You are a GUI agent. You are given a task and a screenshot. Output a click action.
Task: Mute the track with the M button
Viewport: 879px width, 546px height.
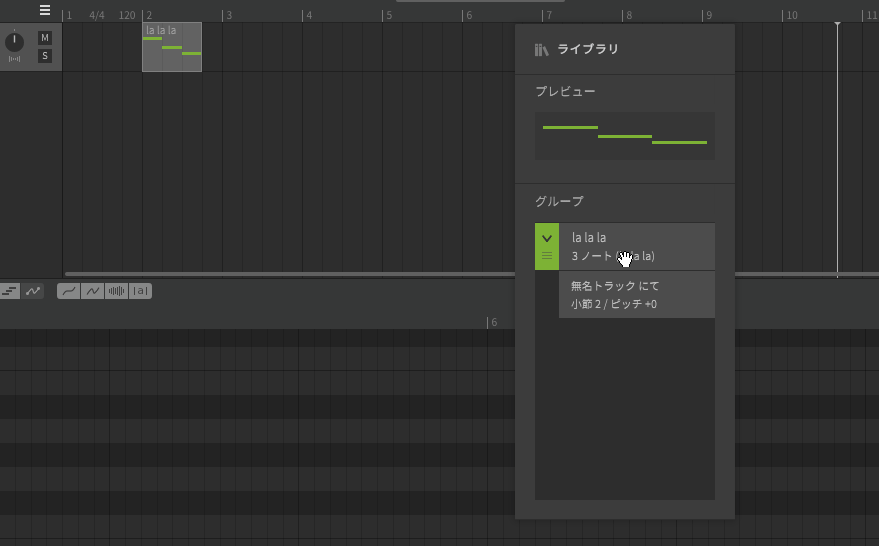click(x=44, y=38)
